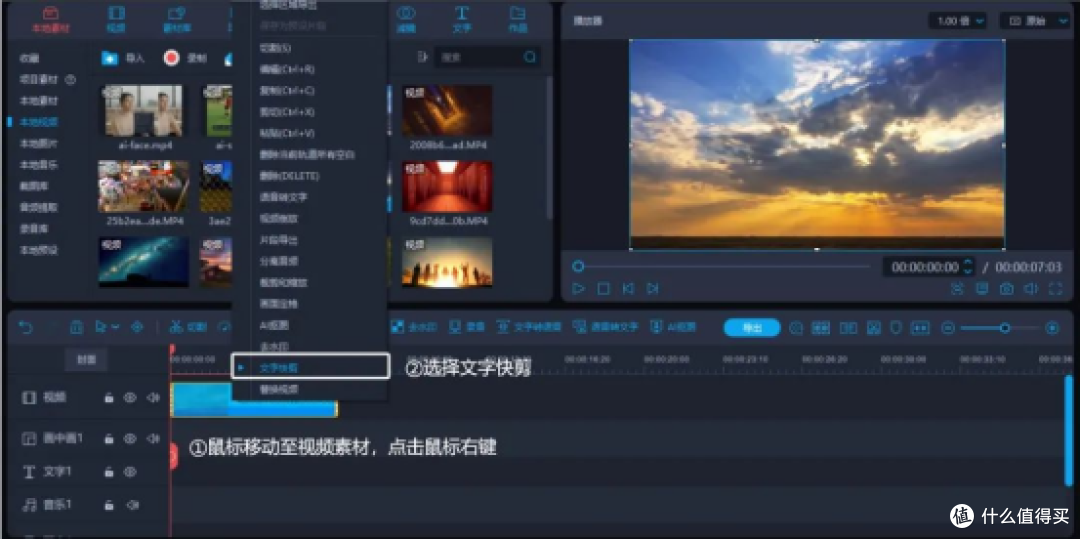1080x539 pixels.
Task: Lock the 画中画1 track
Action: (108, 438)
